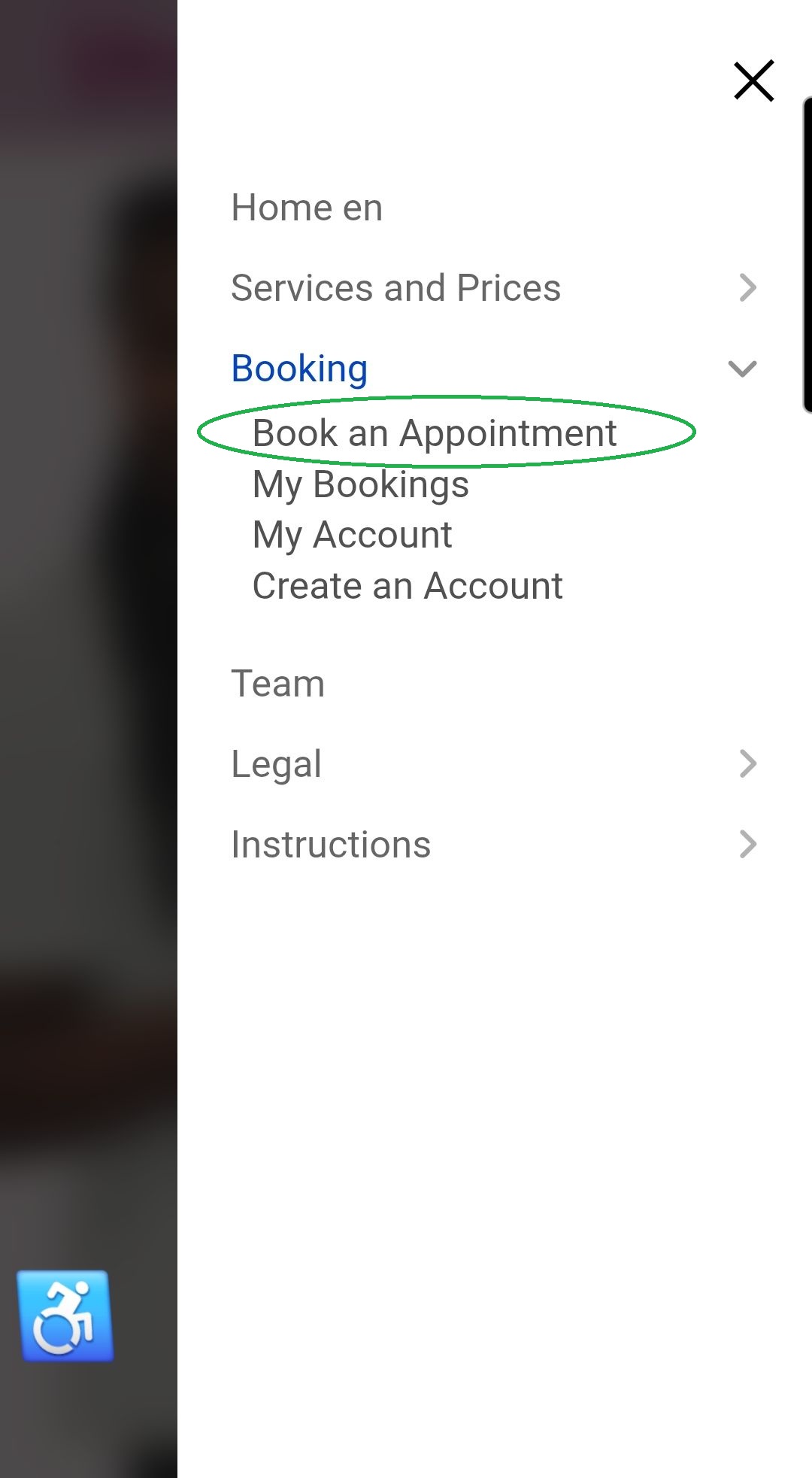Open the Team page

(x=277, y=684)
